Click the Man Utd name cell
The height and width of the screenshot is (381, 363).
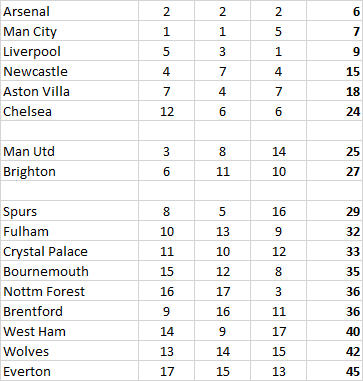(69, 151)
